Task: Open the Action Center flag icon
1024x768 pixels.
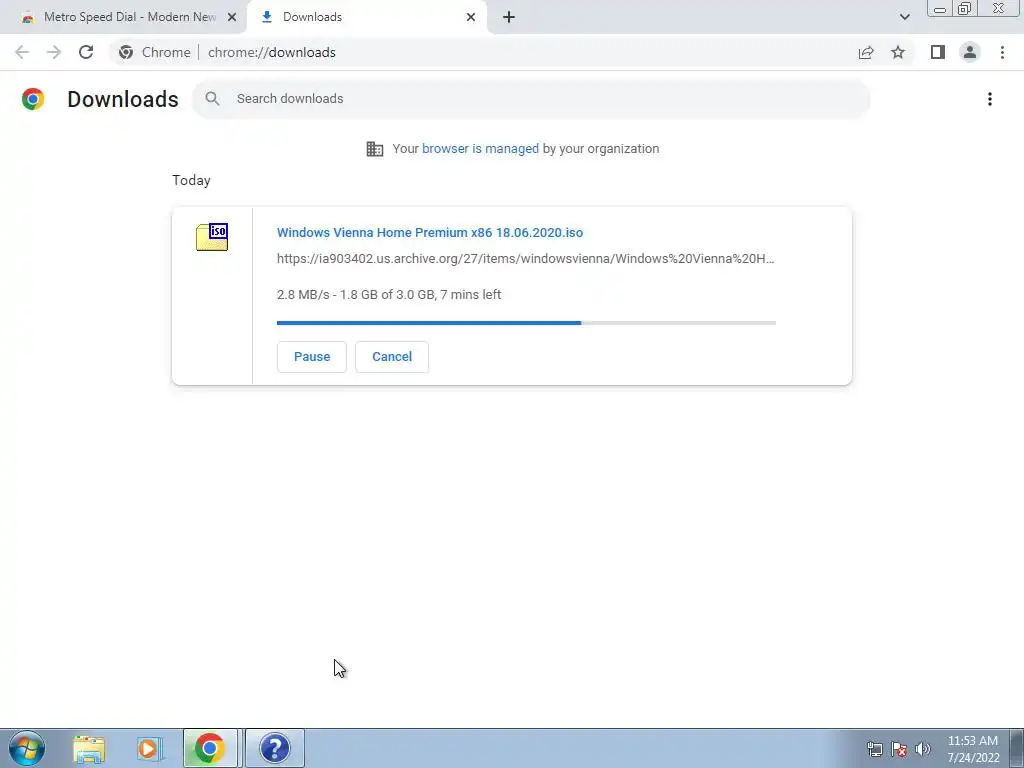Action: (899, 749)
